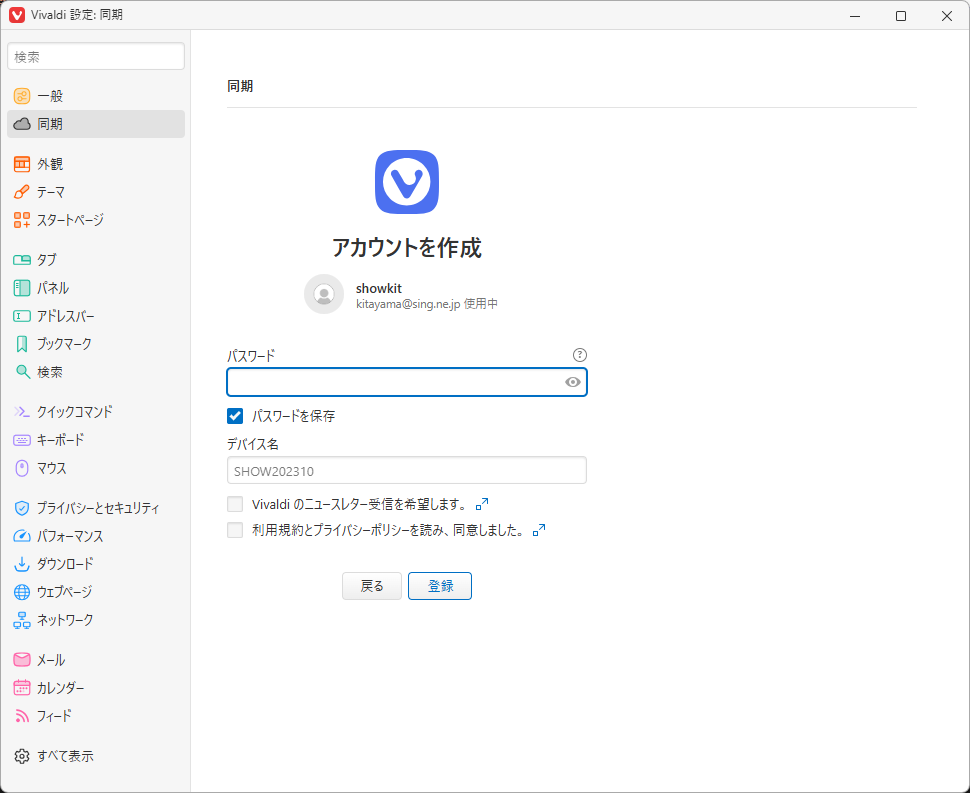Click the テーマ brush icon
The height and width of the screenshot is (793, 970).
pyautogui.click(x=22, y=192)
